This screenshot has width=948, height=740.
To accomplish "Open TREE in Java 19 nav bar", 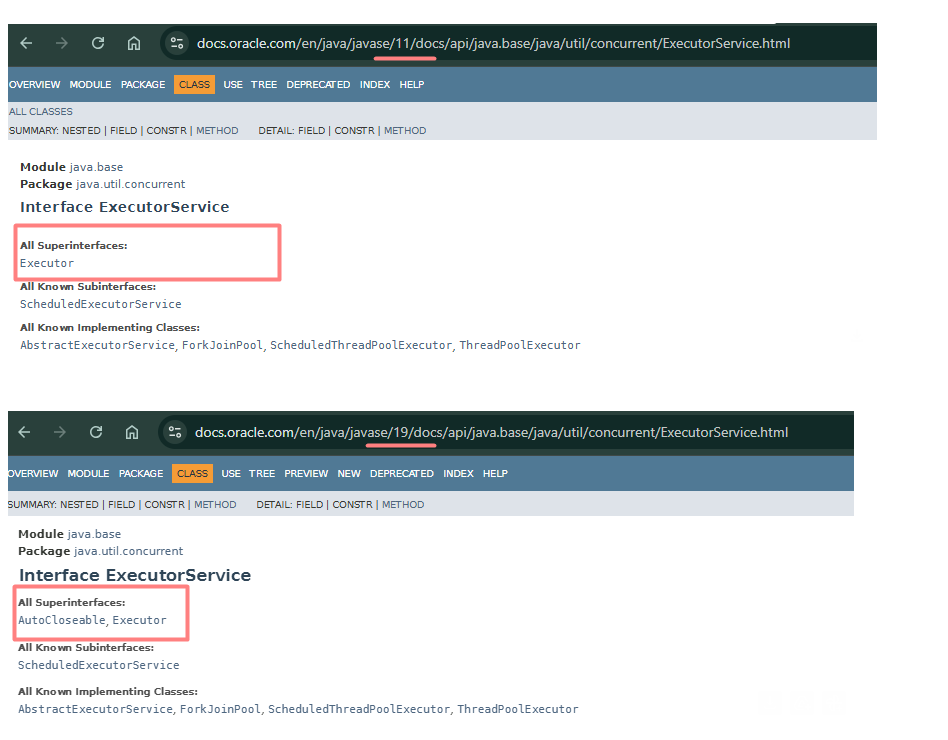I will [x=262, y=473].
